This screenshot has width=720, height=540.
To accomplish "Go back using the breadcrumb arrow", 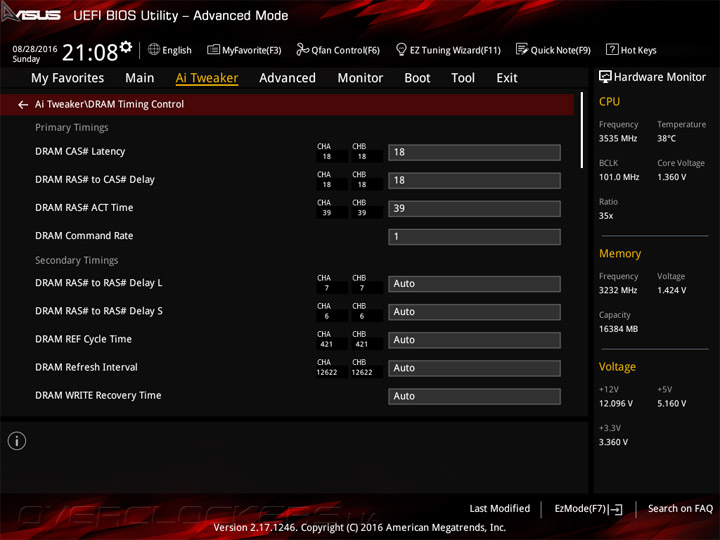I will tap(23, 105).
